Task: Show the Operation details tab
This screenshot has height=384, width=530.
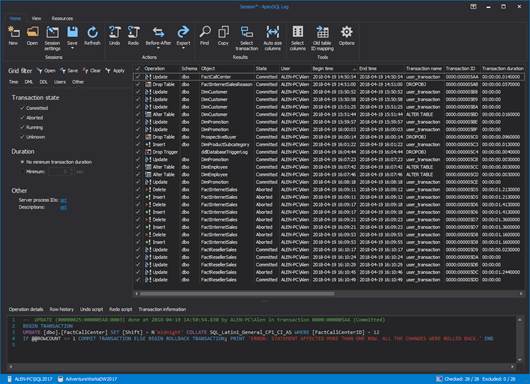Action: 26,309
